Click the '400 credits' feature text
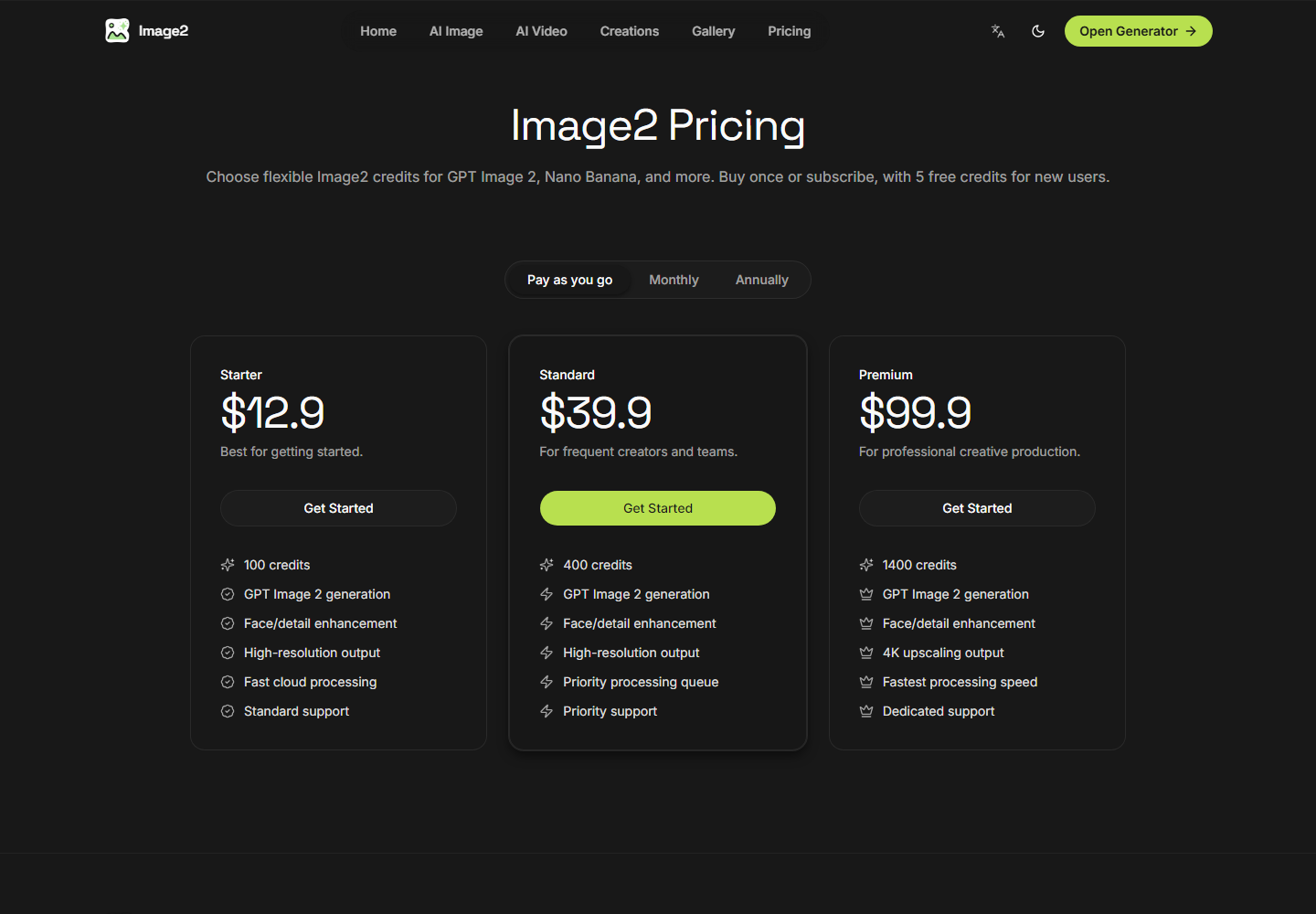 (598, 565)
